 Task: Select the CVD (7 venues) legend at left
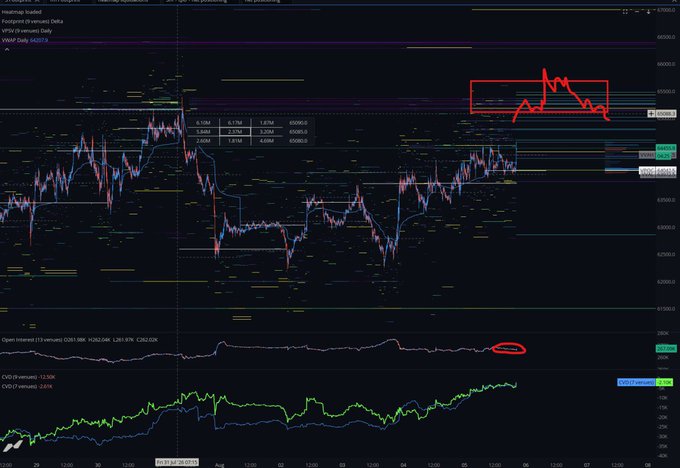[27, 386]
